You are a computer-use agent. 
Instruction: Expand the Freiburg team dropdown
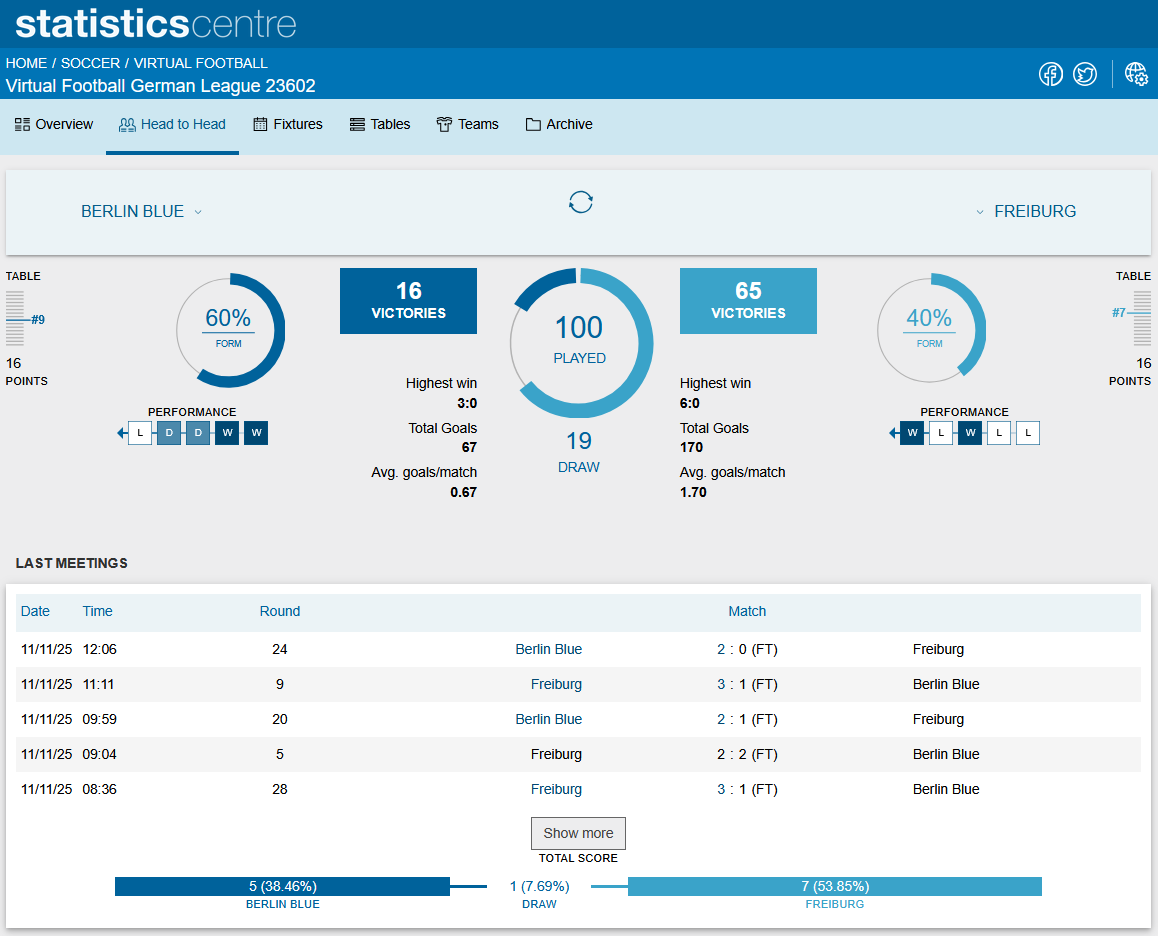click(1026, 211)
